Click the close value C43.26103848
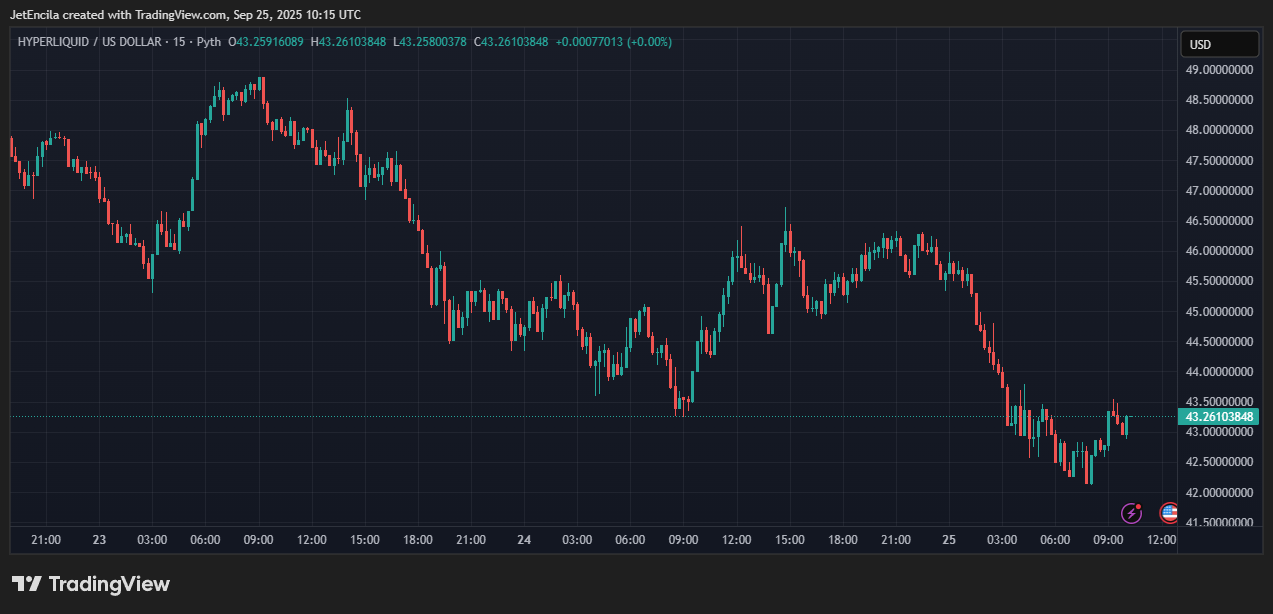Screen dimensions: 1273x614 coord(511,42)
